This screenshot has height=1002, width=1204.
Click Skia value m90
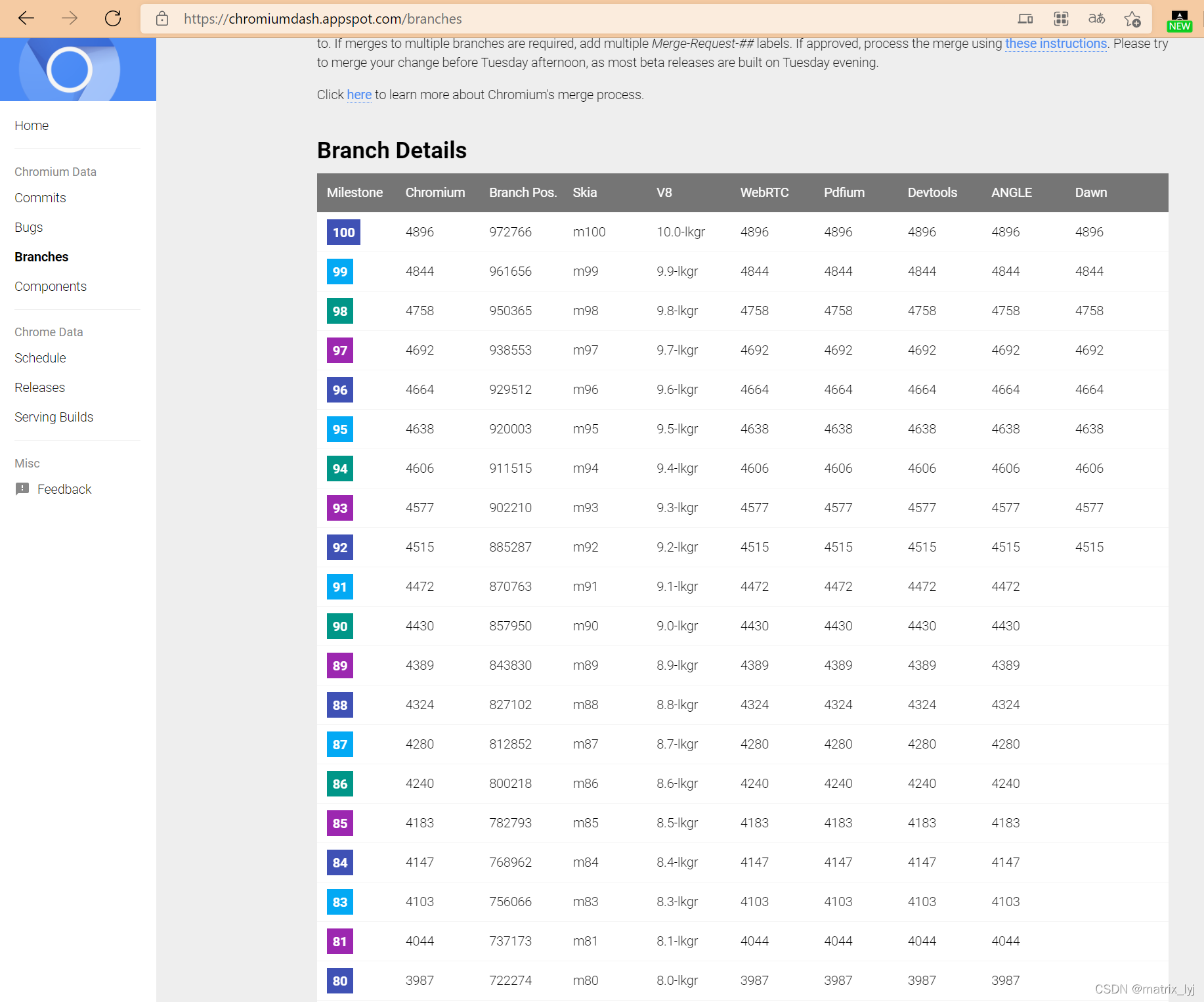(586, 626)
